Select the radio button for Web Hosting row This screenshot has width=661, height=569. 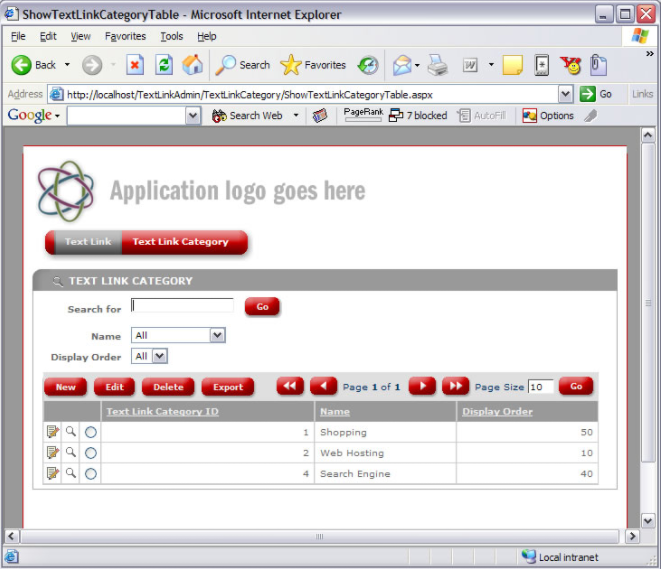tap(91, 453)
